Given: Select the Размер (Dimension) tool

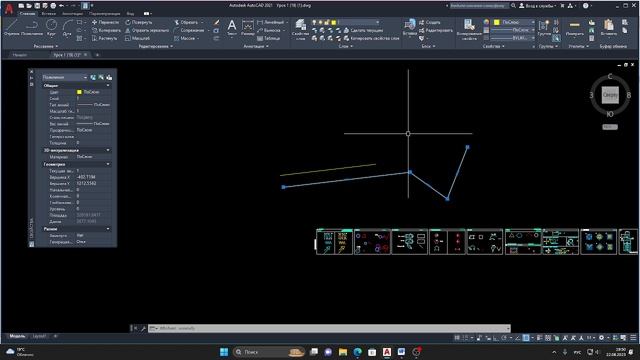Looking at the screenshot, I should click(247, 28).
